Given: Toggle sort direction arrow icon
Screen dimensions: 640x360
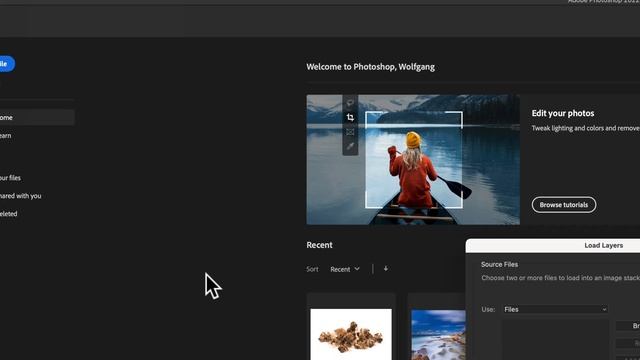Looking at the screenshot, I should (x=386, y=269).
